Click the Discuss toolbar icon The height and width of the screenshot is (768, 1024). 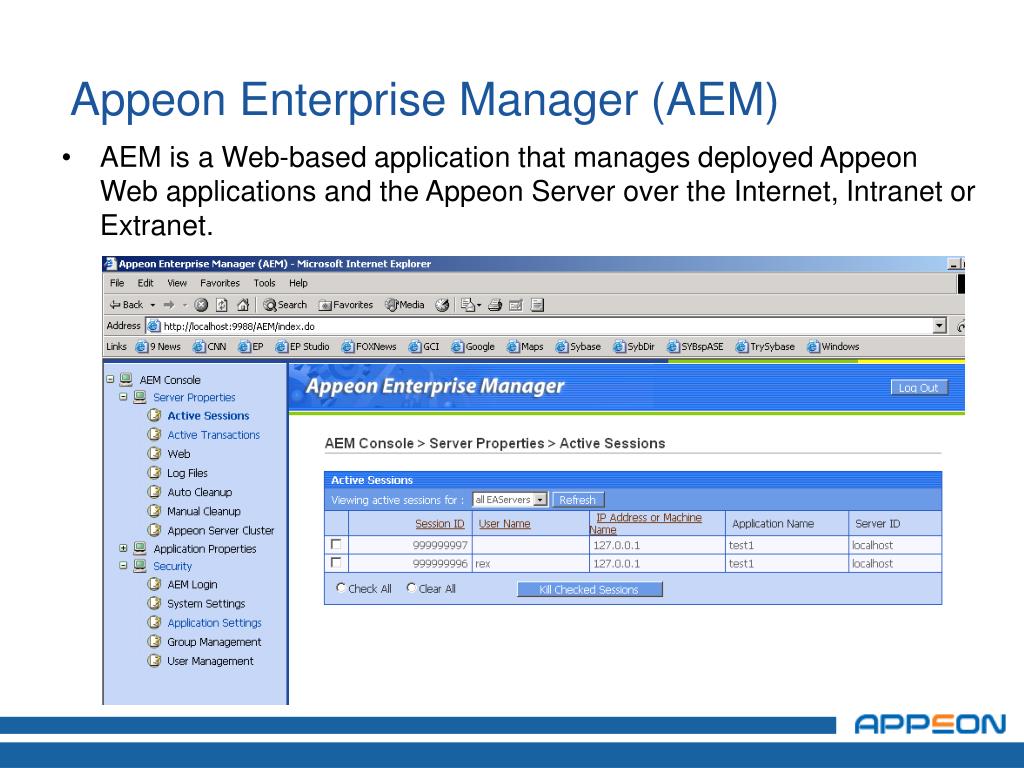coord(537,305)
